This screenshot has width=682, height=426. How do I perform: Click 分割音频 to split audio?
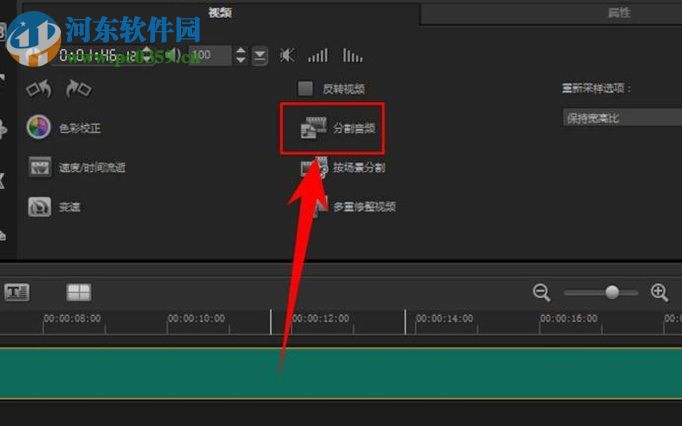click(338, 128)
